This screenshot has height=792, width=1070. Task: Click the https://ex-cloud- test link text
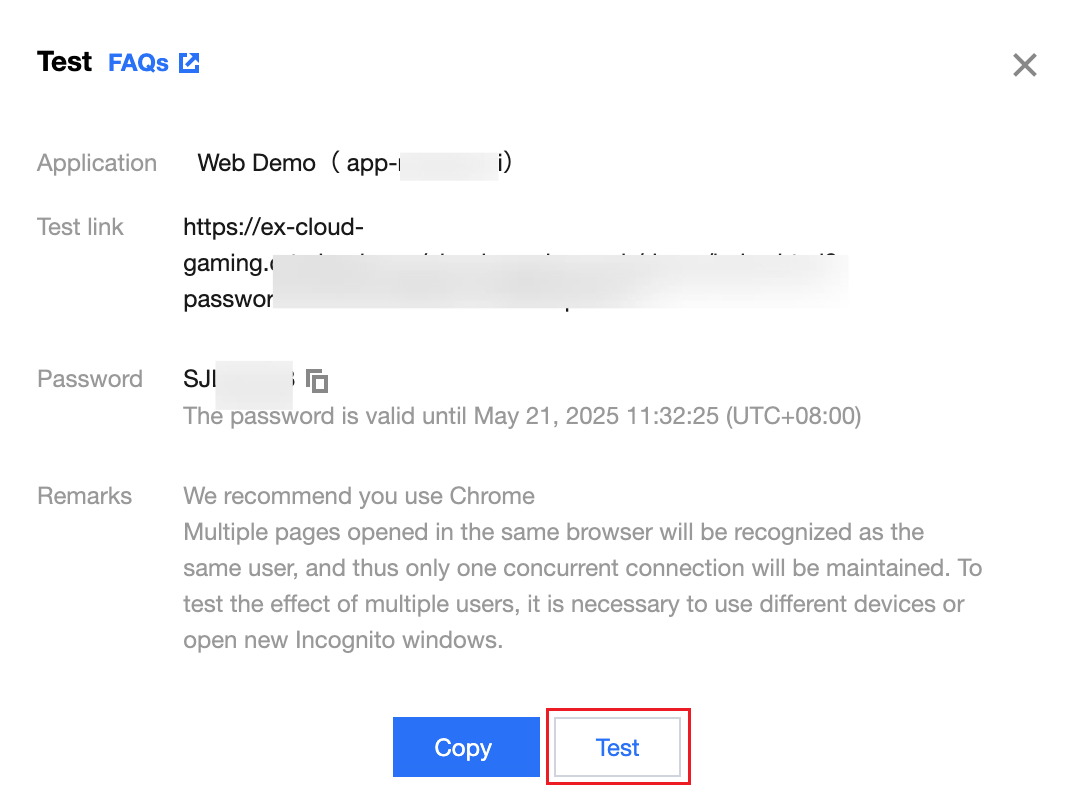coord(274,226)
